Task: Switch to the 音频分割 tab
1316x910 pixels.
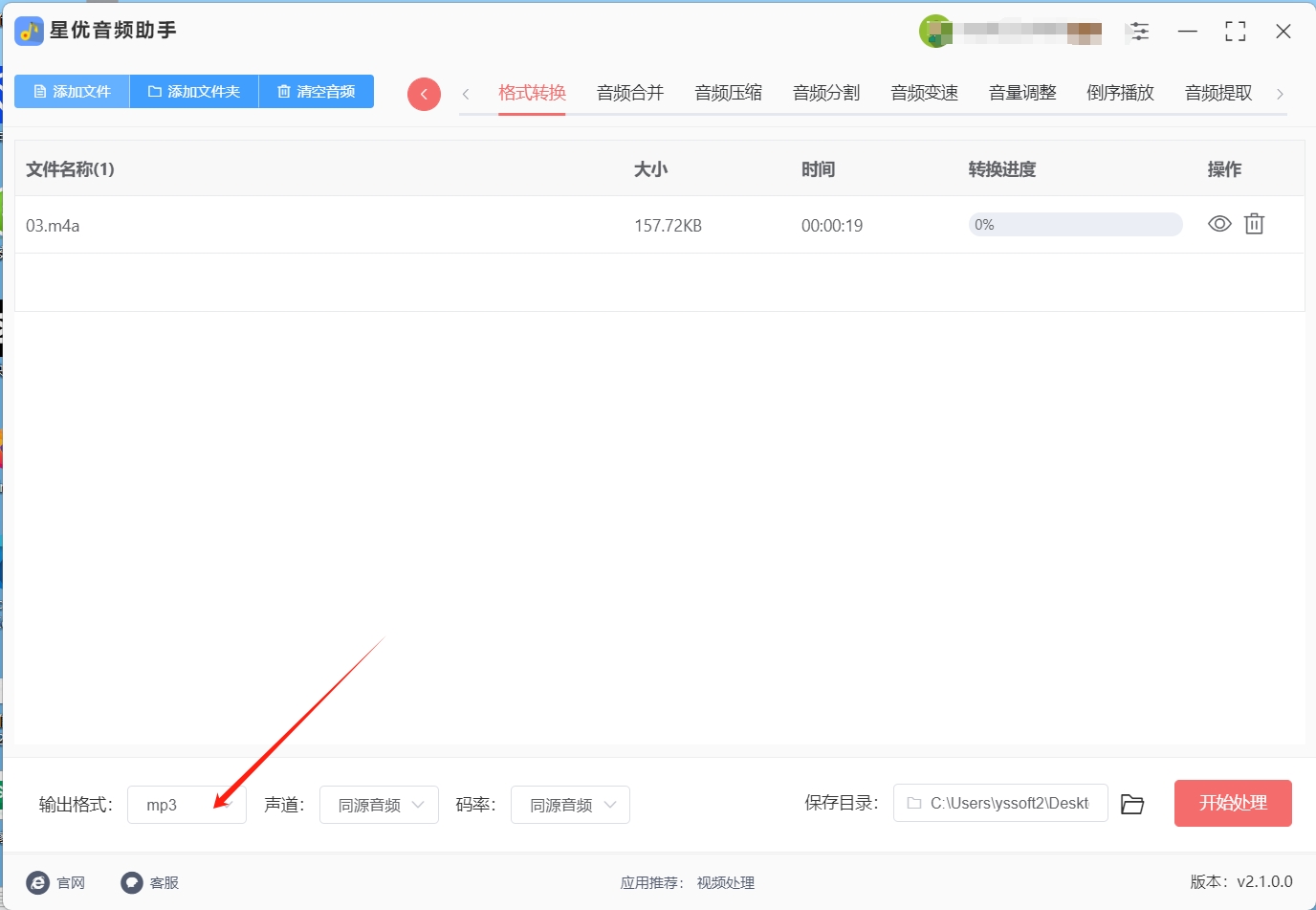Action: coord(826,93)
